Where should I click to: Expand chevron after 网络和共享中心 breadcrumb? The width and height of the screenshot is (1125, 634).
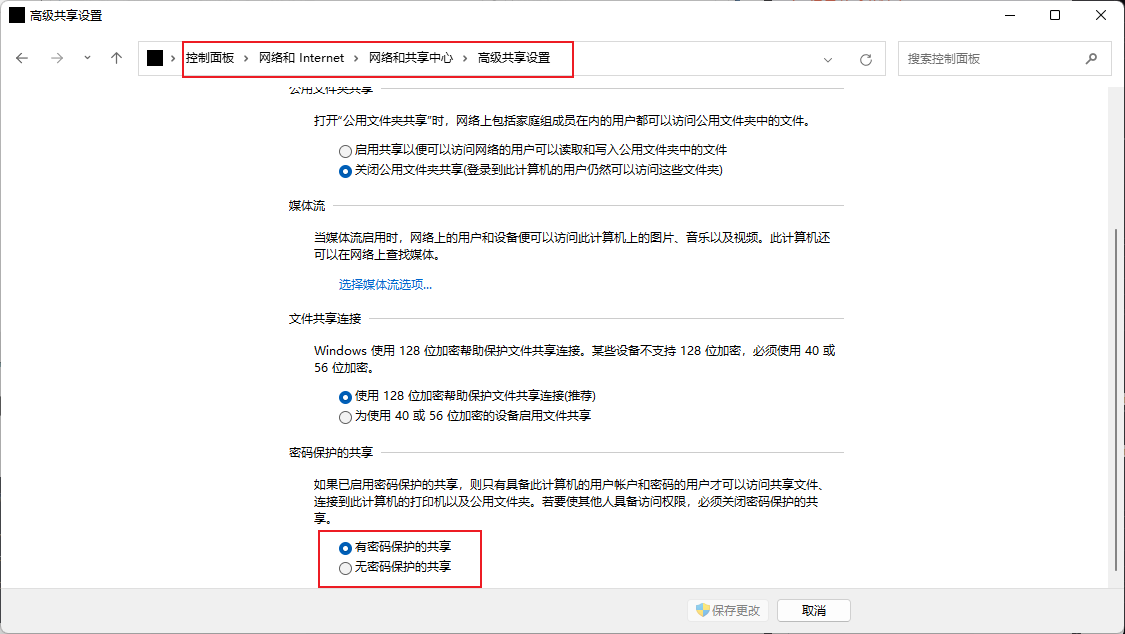click(465, 58)
